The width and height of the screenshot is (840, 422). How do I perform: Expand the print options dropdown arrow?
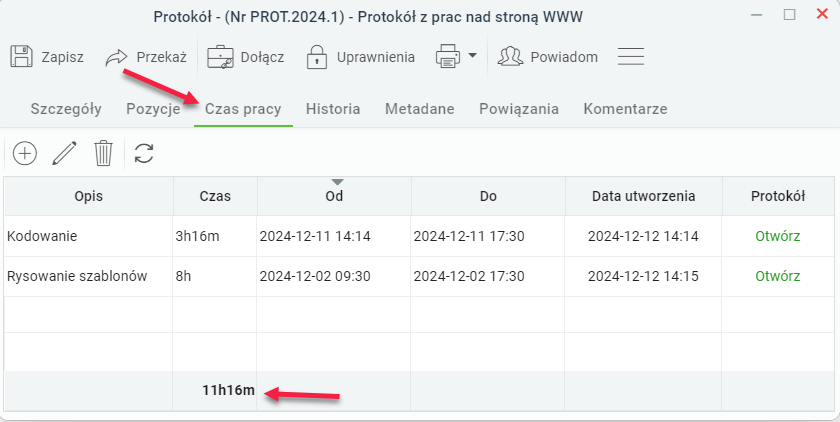point(472,55)
